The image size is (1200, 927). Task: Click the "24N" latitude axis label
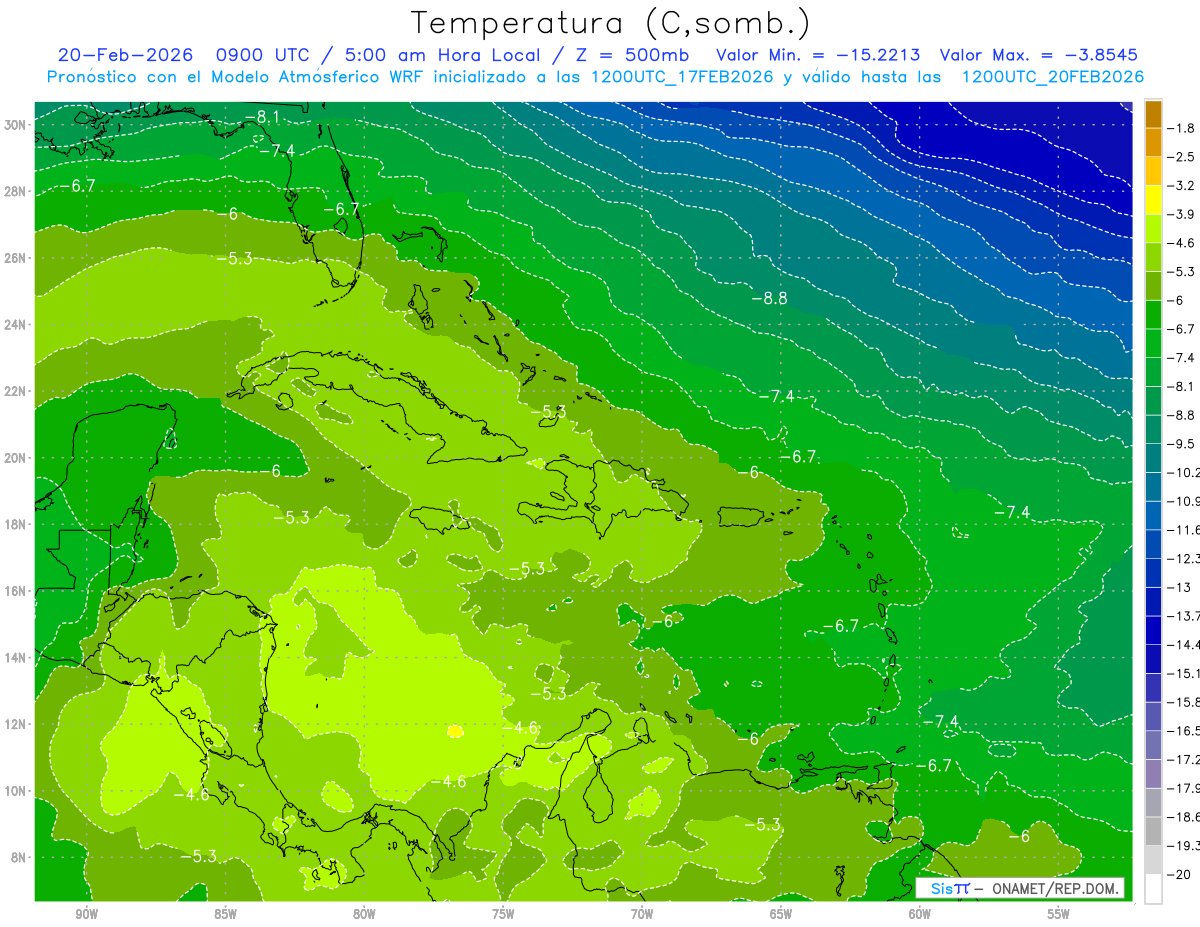click(x=15, y=325)
